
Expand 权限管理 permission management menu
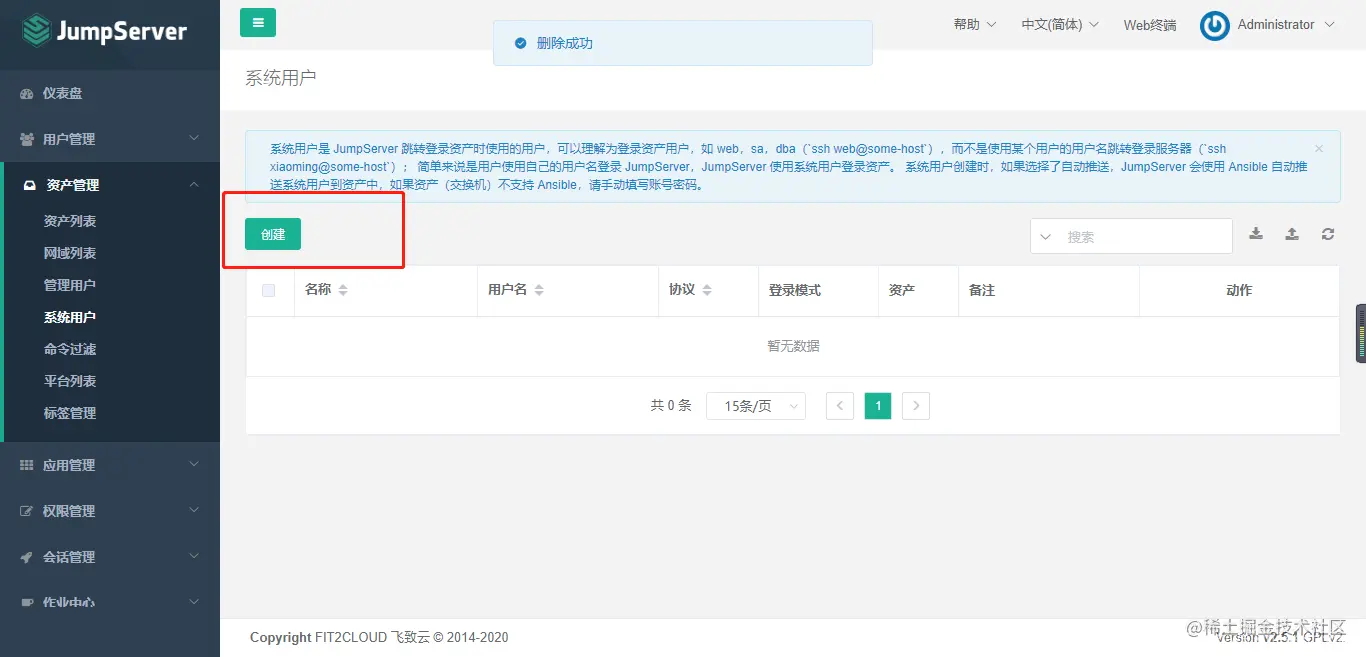[x=110, y=511]
